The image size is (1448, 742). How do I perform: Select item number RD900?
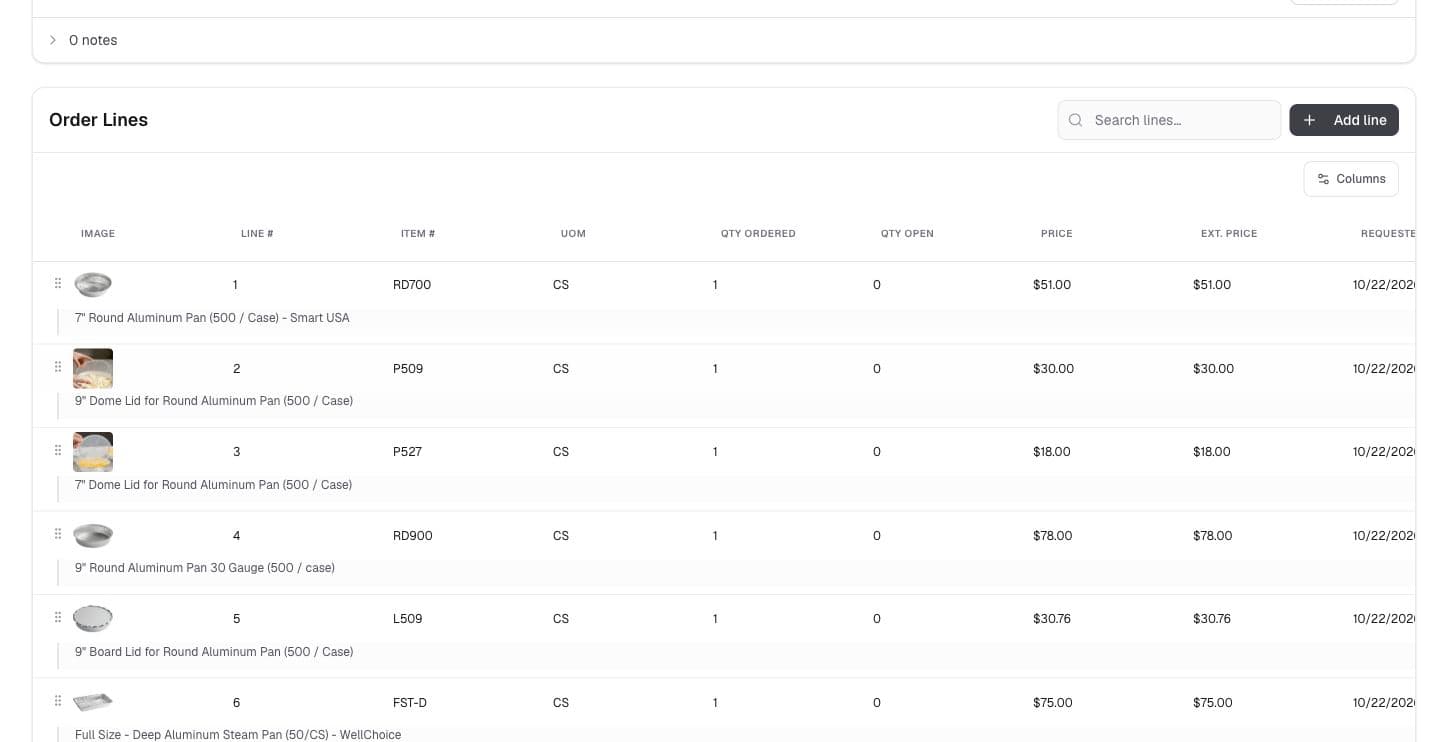tap(413, 536)
